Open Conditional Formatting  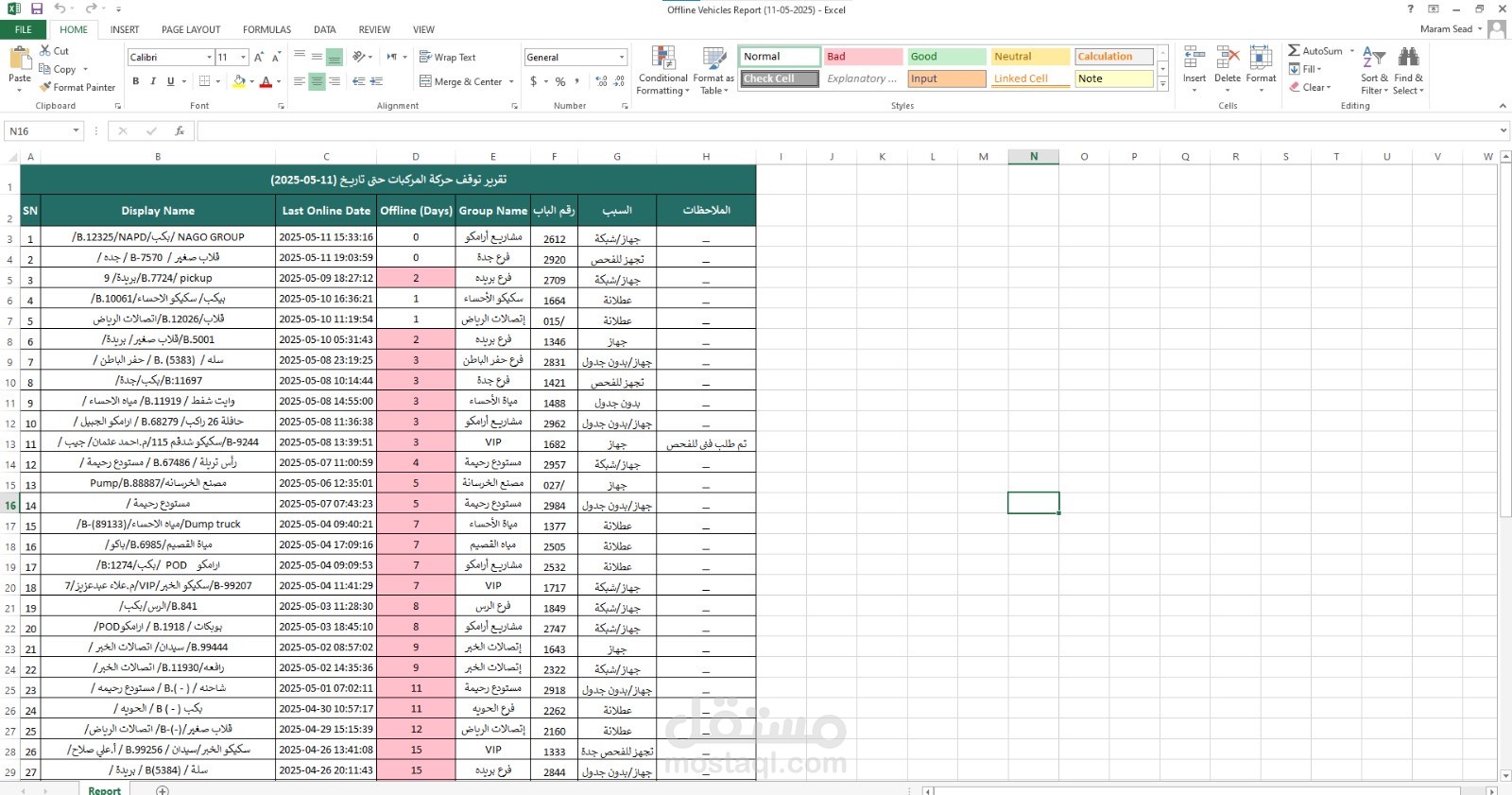click(x=662, y=71)
